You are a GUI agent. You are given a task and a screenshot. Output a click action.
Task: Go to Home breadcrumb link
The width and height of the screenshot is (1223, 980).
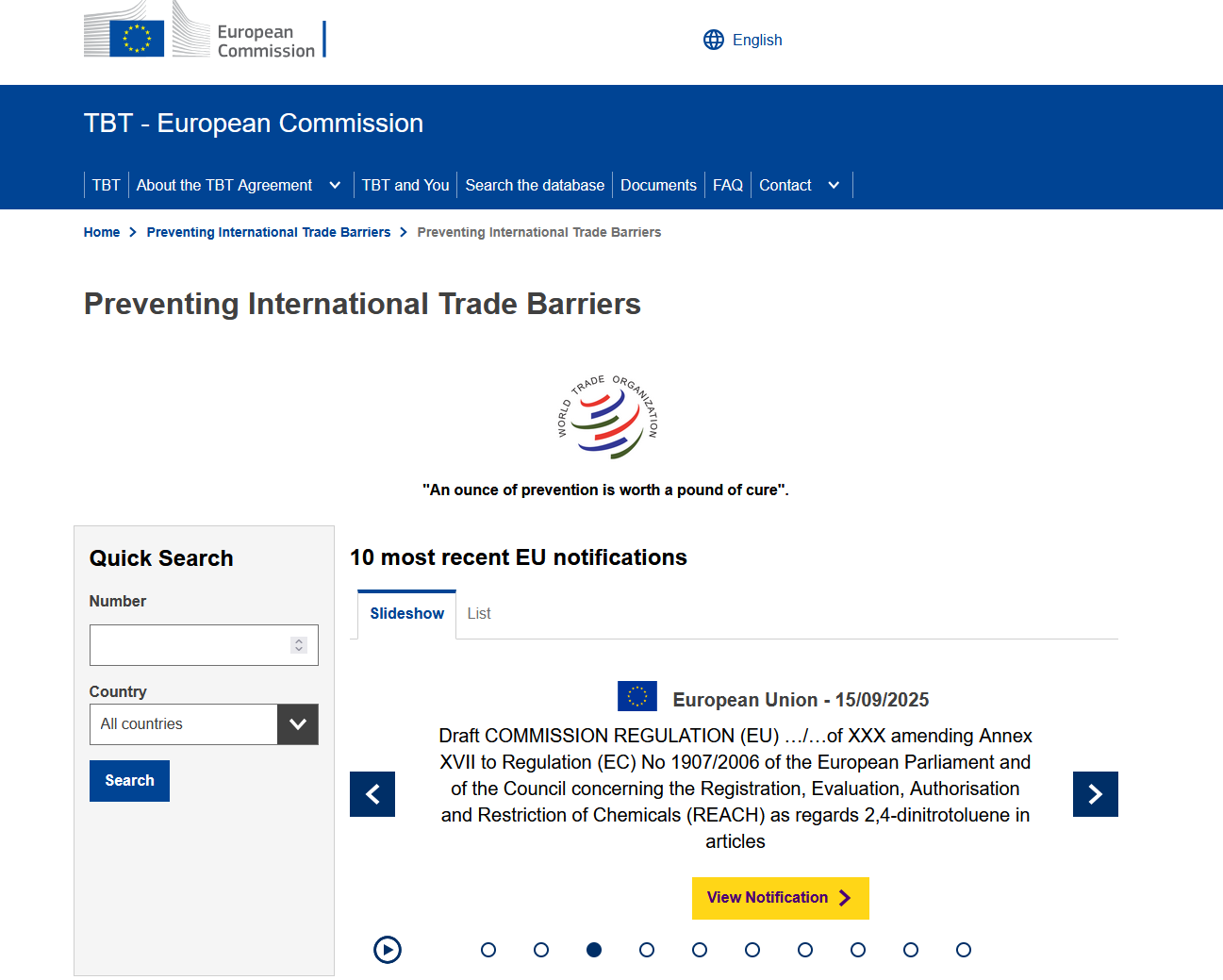[x=102, y=232]
